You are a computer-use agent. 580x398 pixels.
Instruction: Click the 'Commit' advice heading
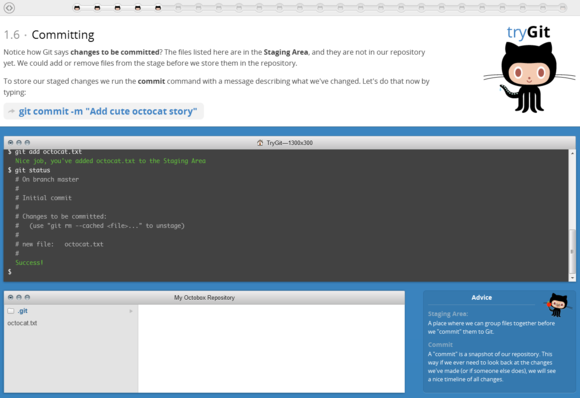pyautogui.click(x=440, y=345)
